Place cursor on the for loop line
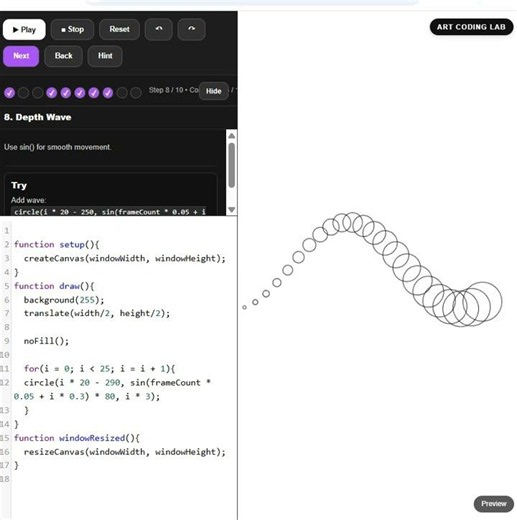 point(99,369)
